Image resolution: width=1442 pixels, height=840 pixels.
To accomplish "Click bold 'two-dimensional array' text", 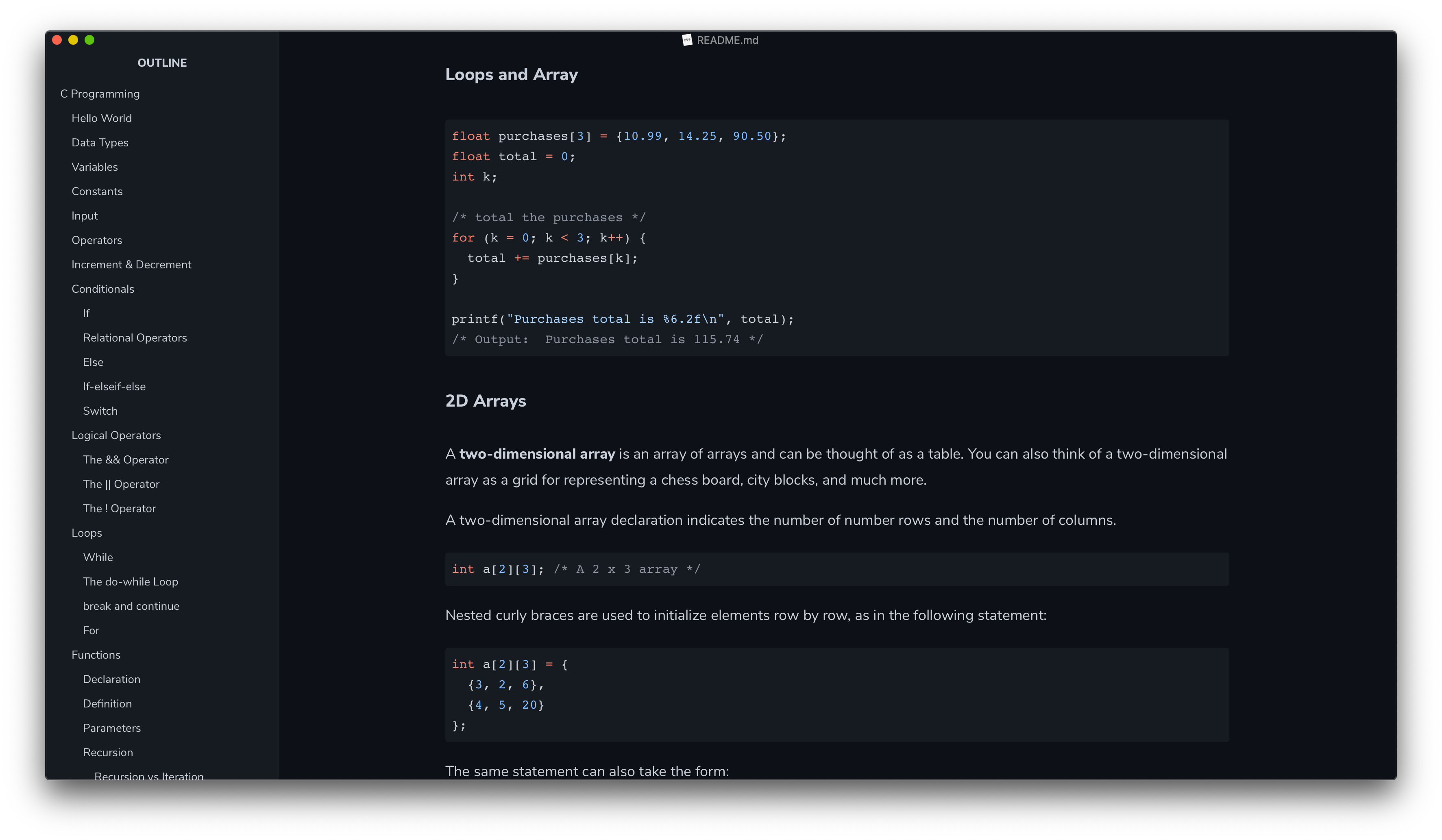I will 537,454.
